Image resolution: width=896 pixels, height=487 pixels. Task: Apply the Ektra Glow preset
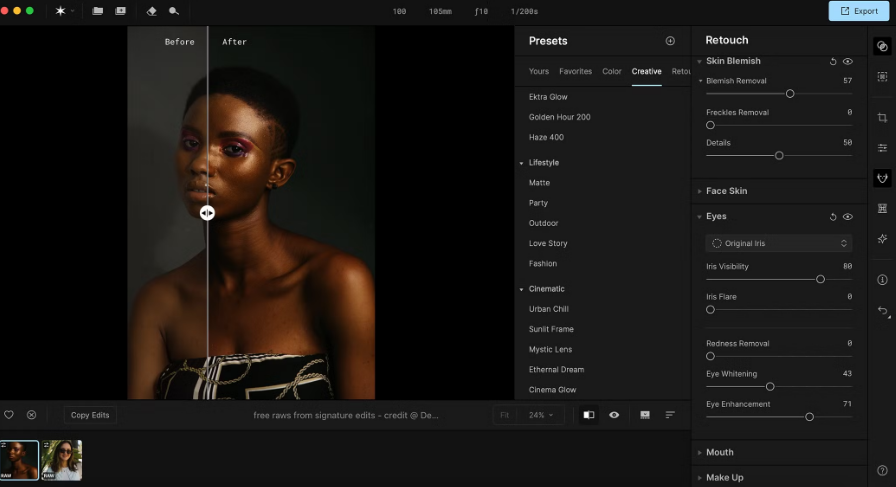548,97
